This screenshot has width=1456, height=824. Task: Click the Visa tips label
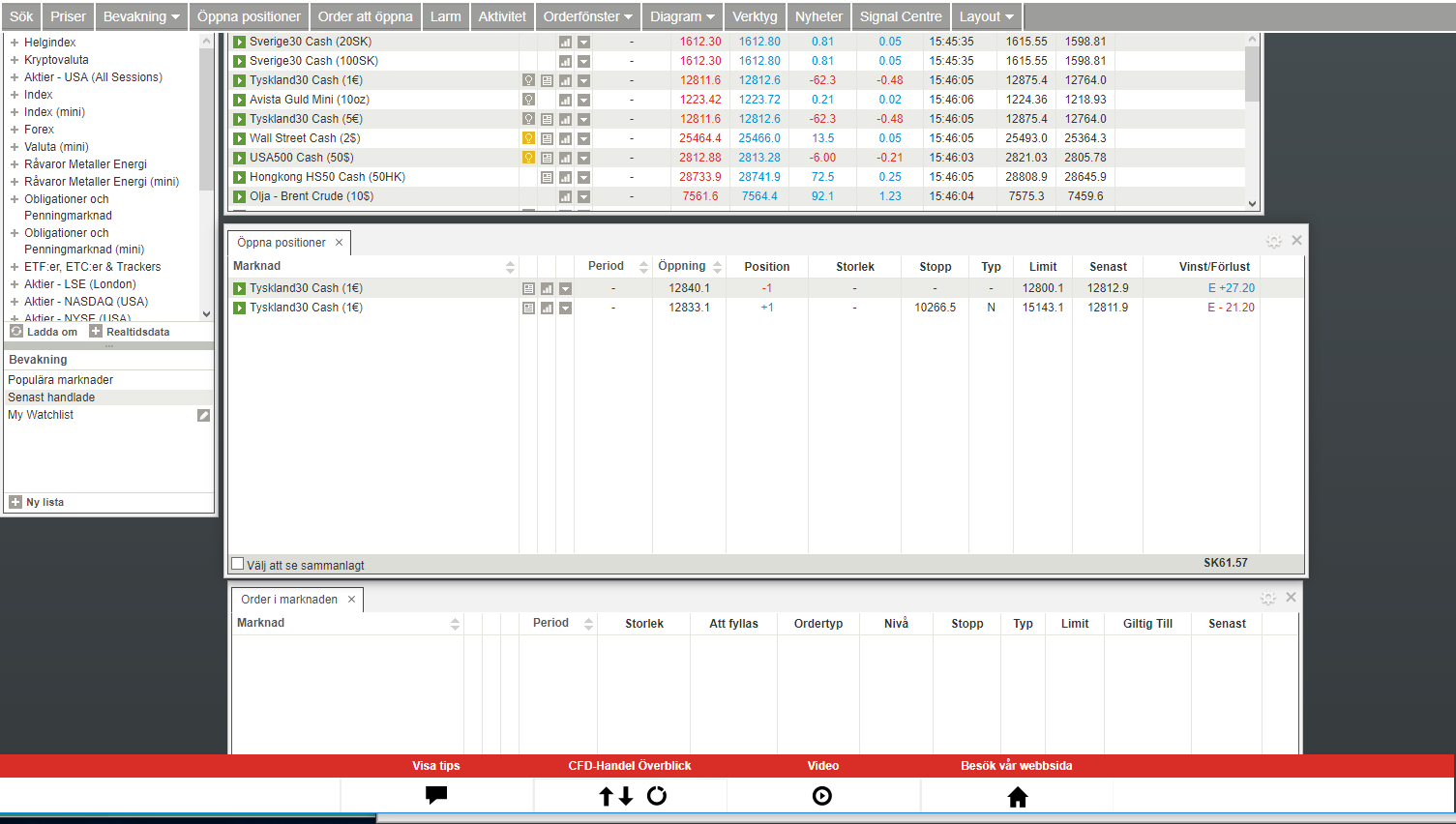coord(435,766)
